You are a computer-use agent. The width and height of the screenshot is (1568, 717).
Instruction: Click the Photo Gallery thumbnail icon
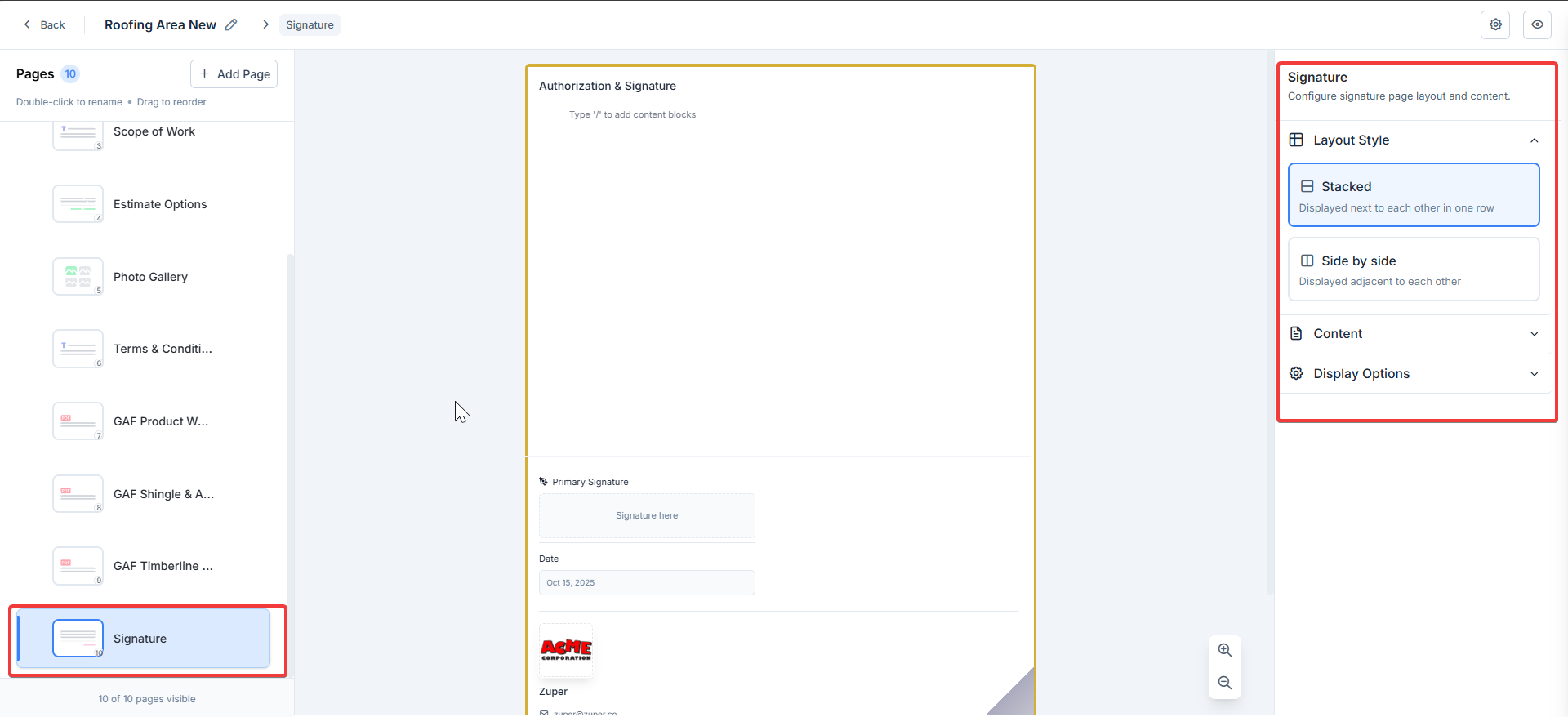pos(78,277)
